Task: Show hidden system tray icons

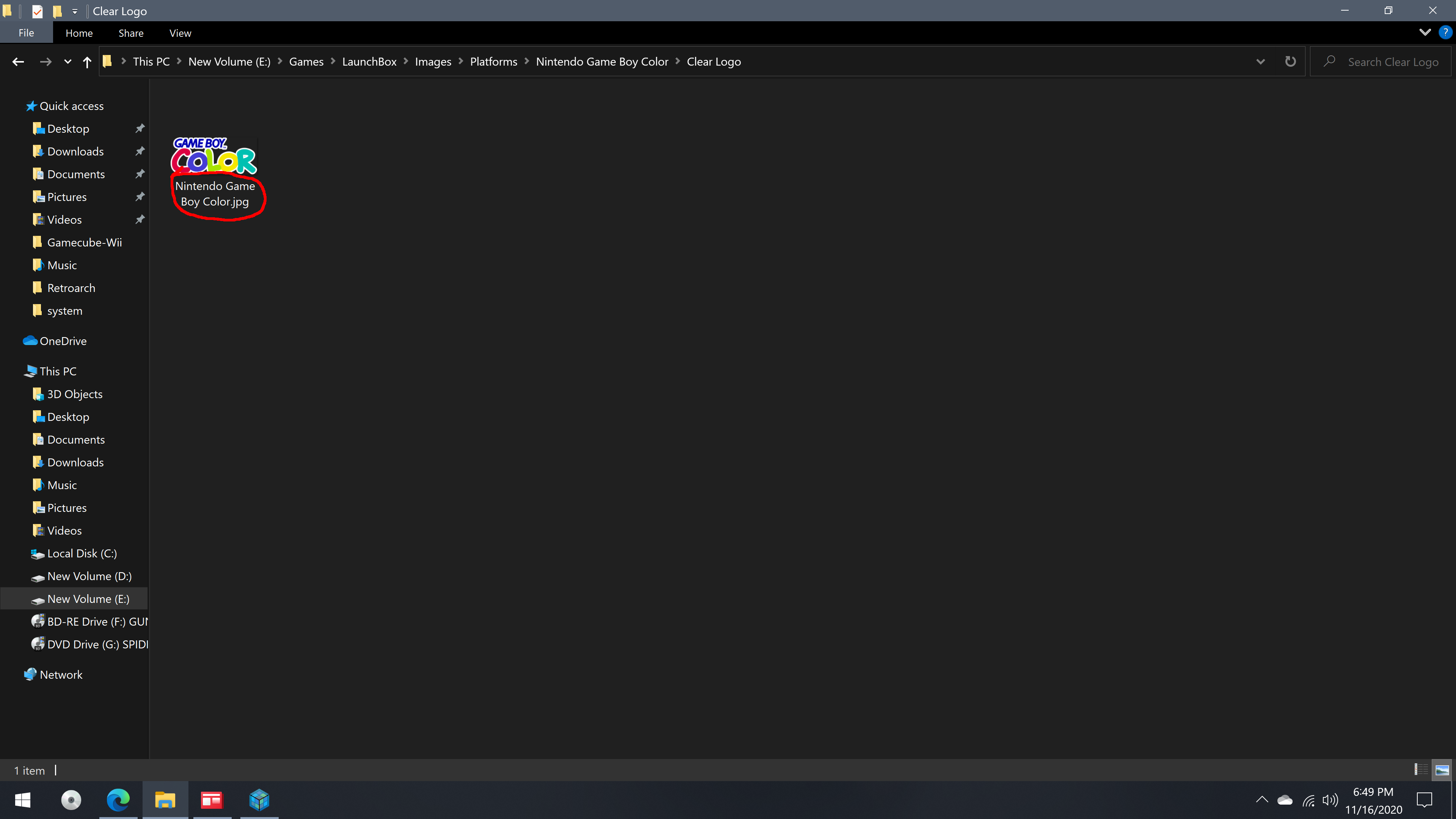Action: (x=1261, y=799)
